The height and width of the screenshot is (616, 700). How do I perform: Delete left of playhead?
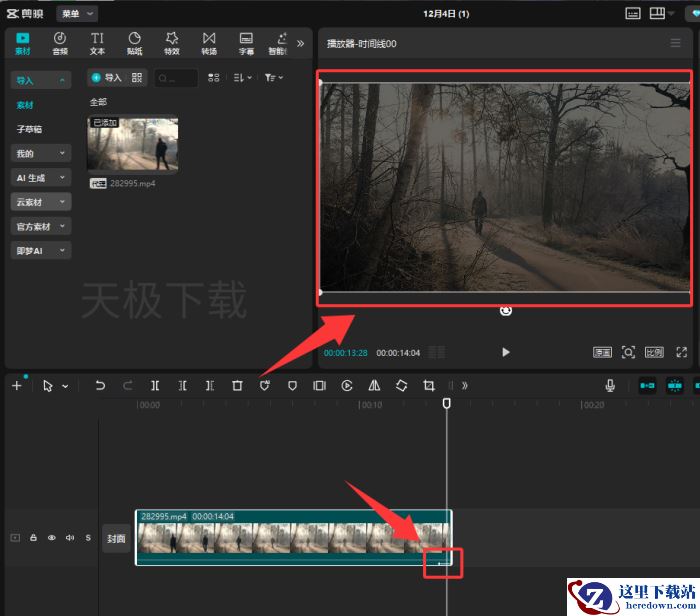(x=183, y=385)
